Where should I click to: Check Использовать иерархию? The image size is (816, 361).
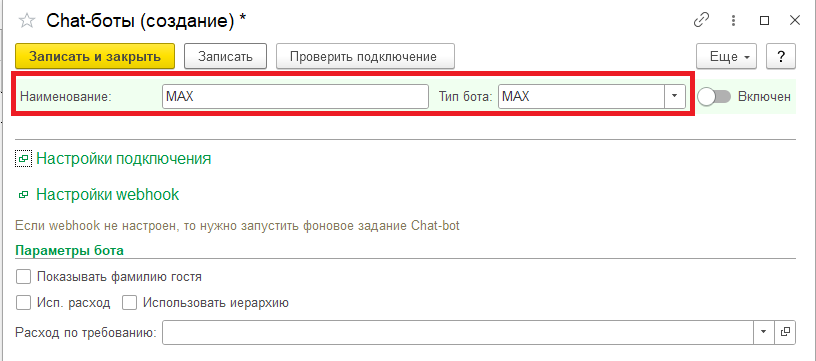pyautogui.click(x=130, y=303)
